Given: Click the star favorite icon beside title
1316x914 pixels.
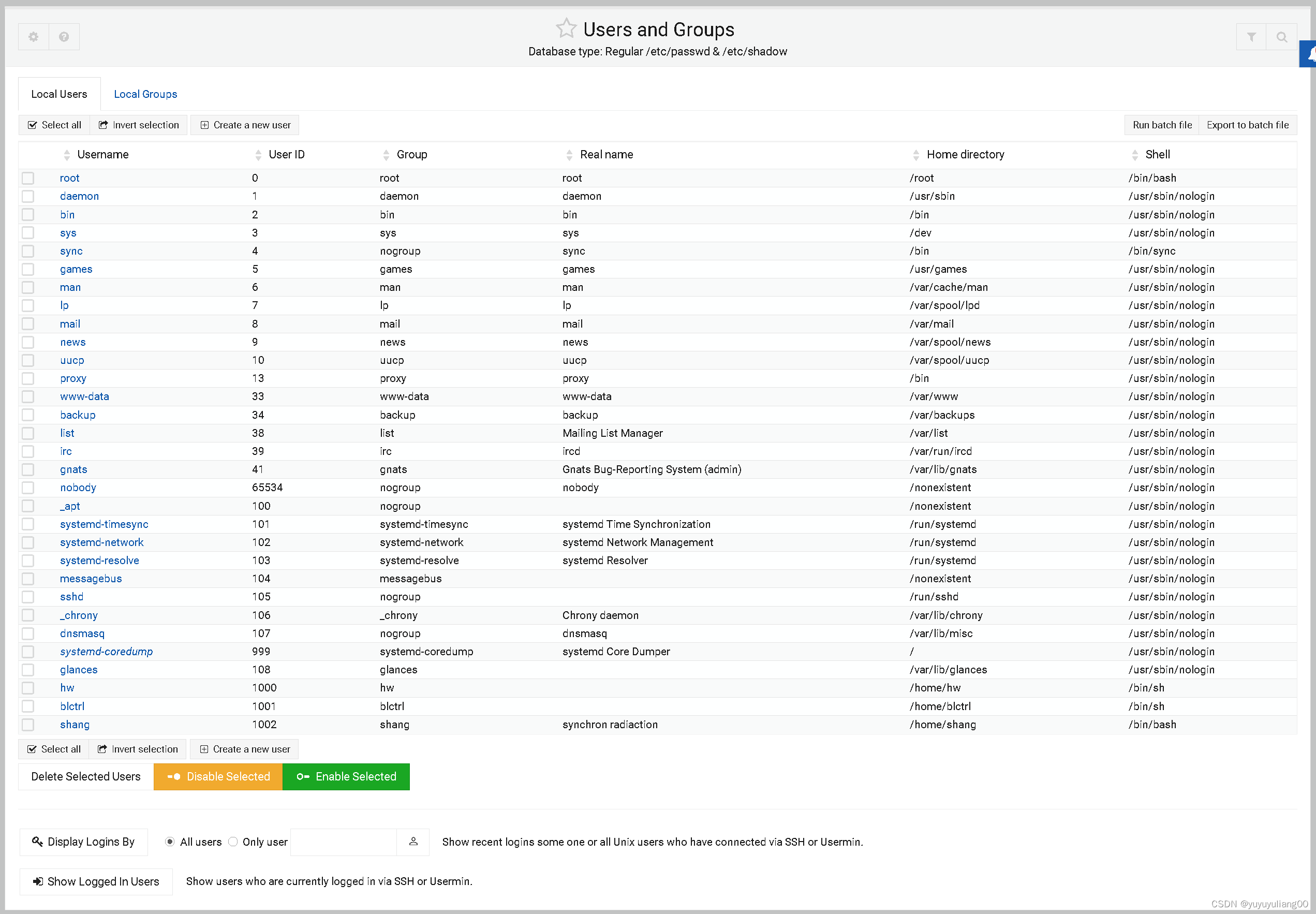Looking at the screenshot, I should (566, 28).
